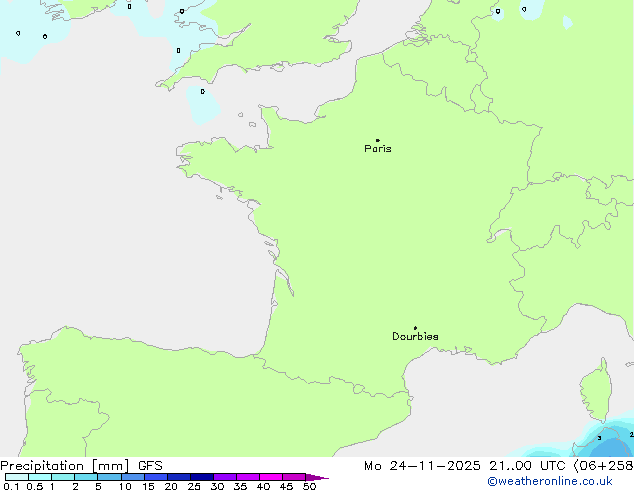
Task: Pick legend swatch between 20 and 25
Action: coord(179,477)
